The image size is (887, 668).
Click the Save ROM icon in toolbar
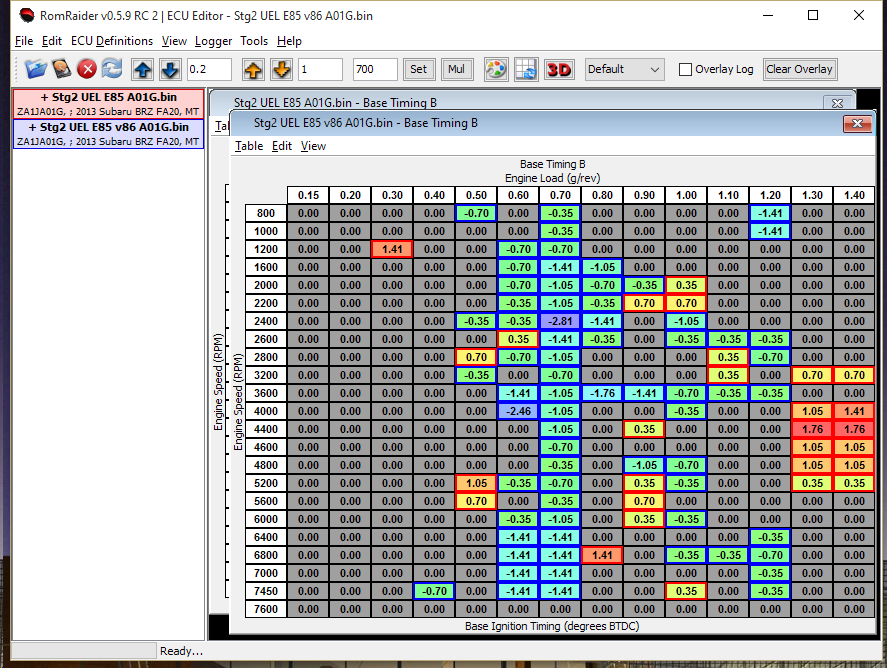point(62,69)
